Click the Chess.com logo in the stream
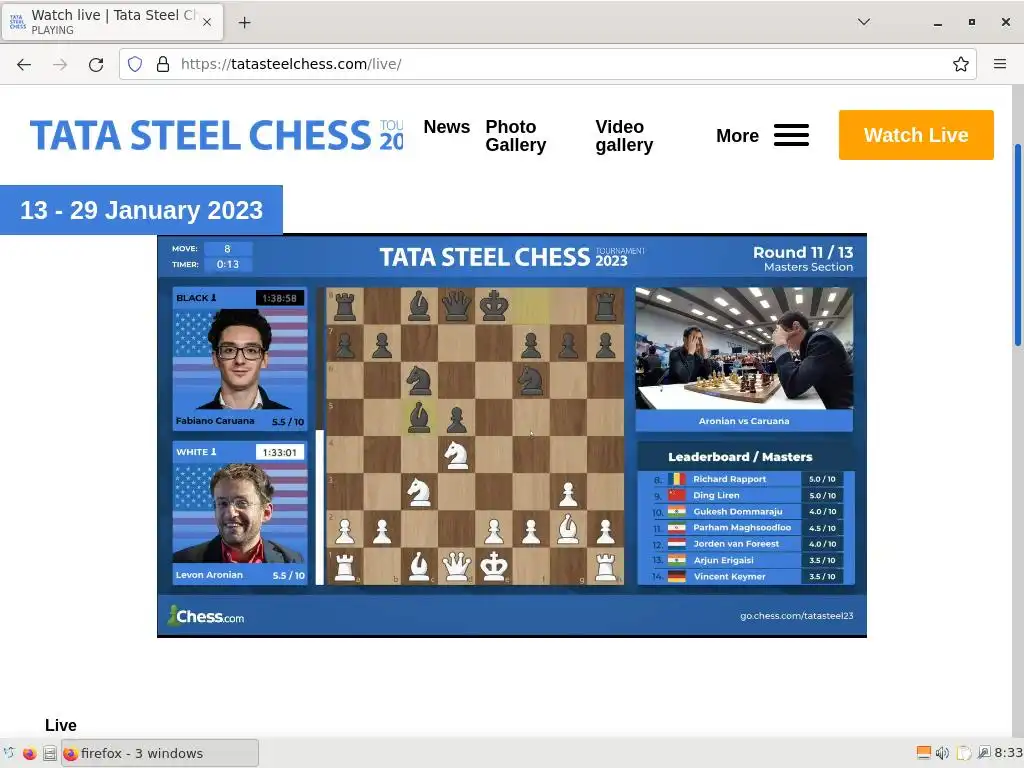Screen dimensions: 1024x768 tap(206, 616)
